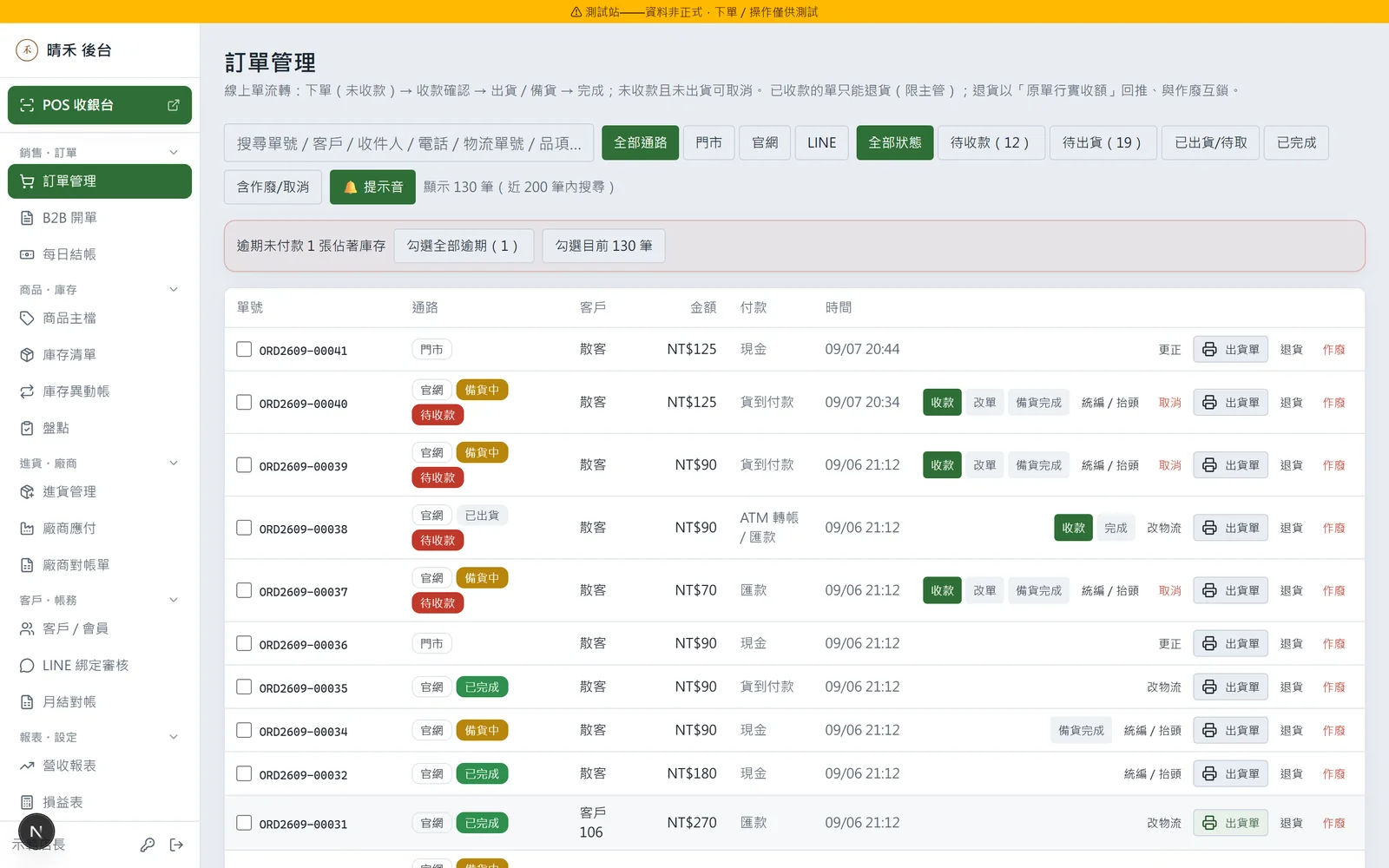Click 勾選目前 130 筆 button

[x=604, y=246]
